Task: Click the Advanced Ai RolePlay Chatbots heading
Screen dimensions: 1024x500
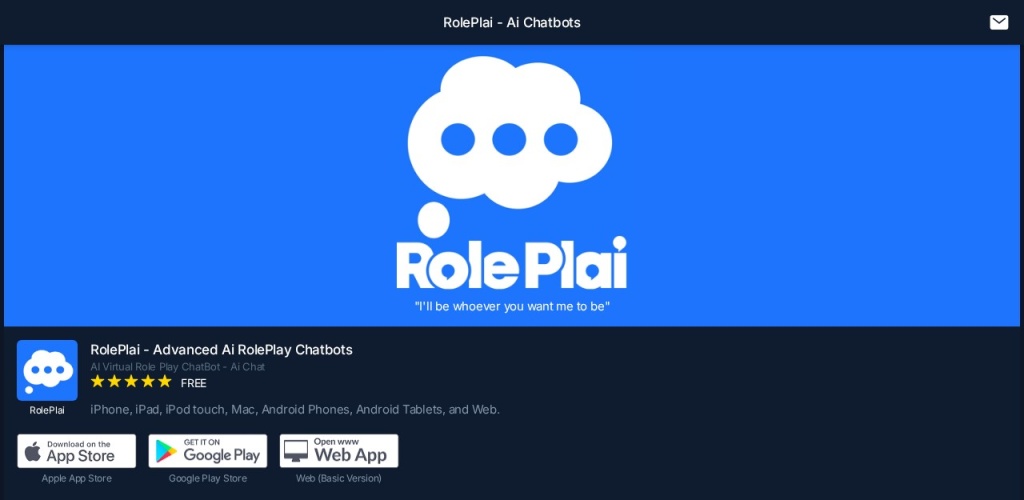Action: click(x=221, y=349)
